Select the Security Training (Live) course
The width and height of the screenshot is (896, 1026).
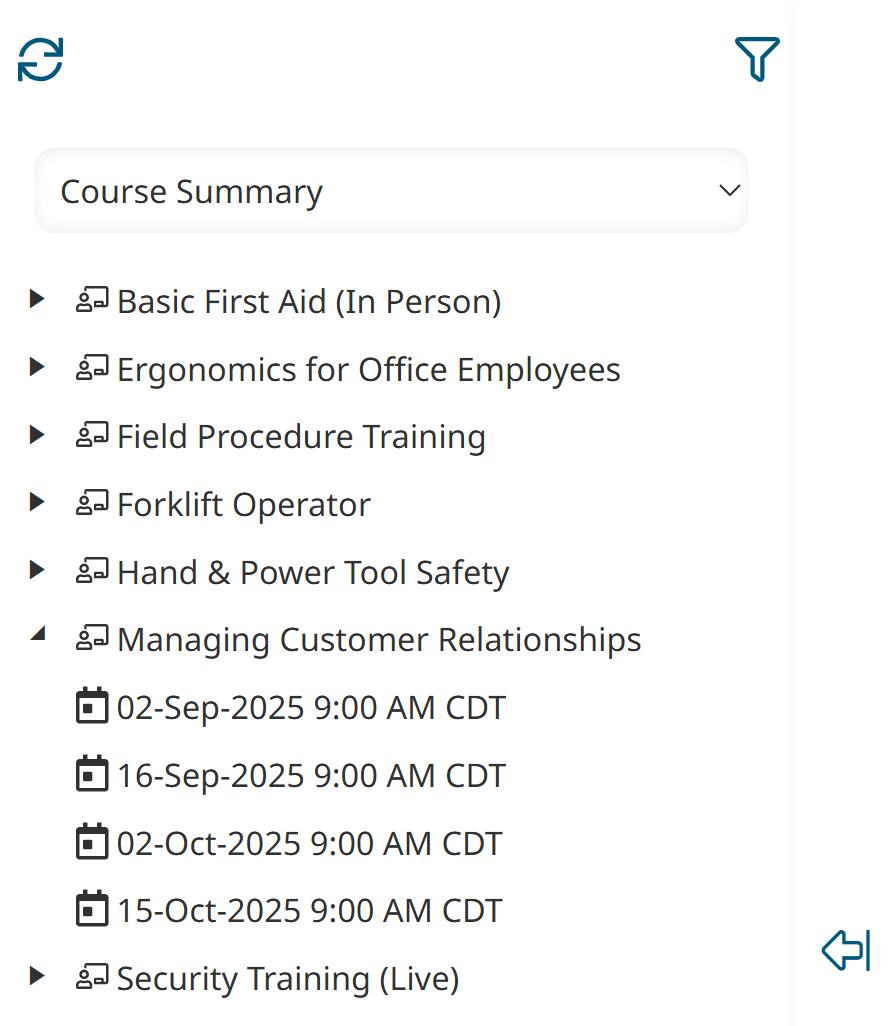[x=288, y=978]
